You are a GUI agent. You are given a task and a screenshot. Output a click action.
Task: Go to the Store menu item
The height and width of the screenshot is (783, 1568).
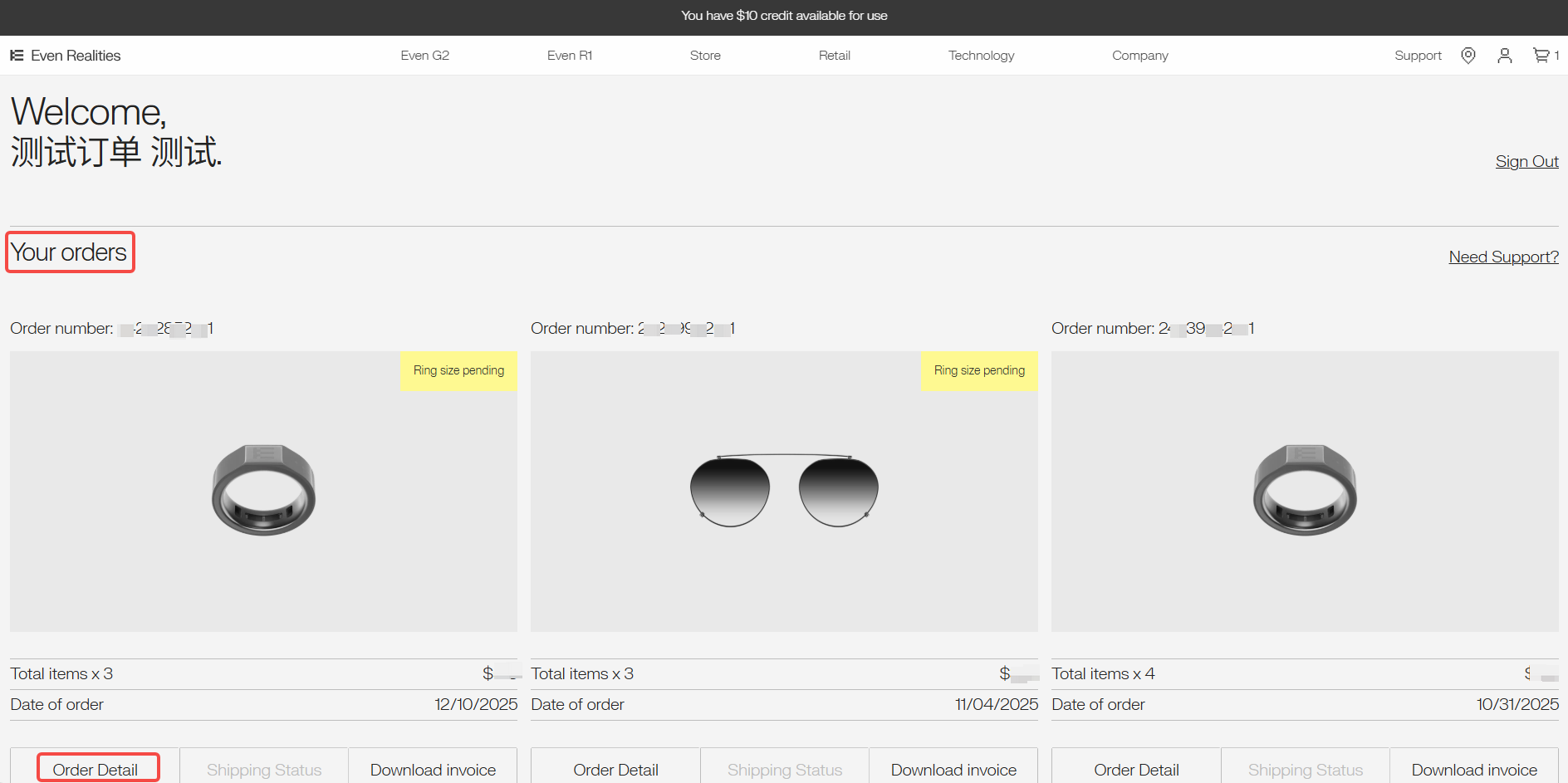click(x=705, y=56)
